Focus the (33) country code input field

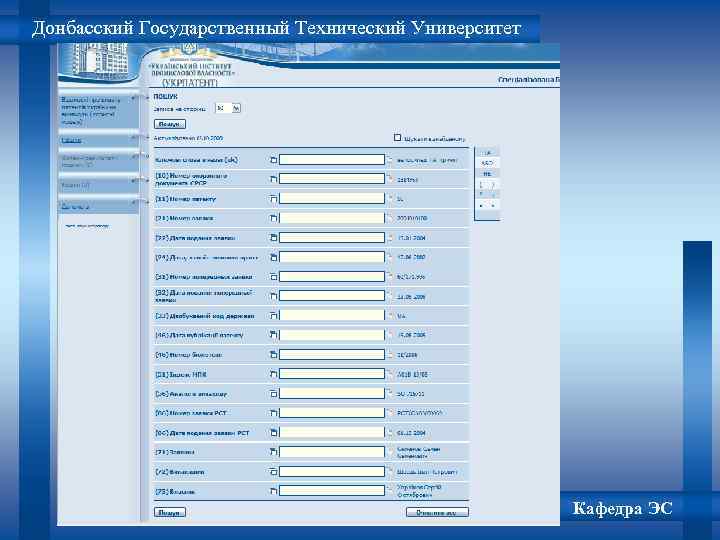pyautogui.click(x=332, y=315)
